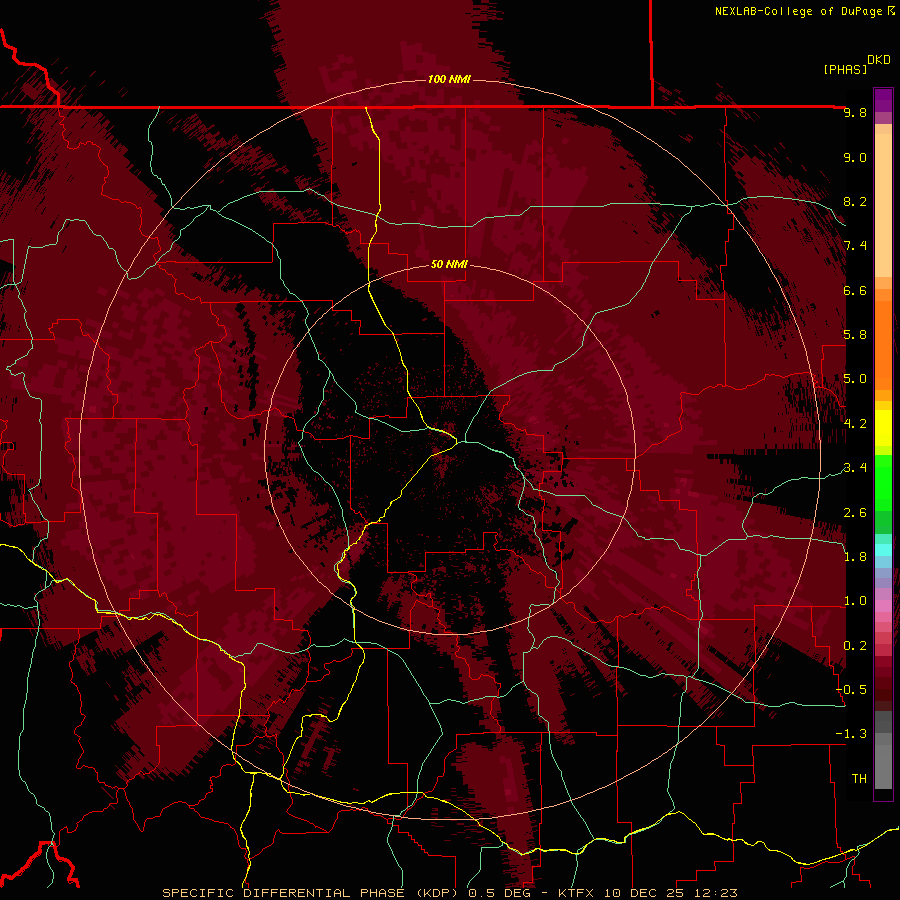This screenshot has height=900, width=900.
Task: Click the 0.2 legend value
Action: tap(855, 646)
